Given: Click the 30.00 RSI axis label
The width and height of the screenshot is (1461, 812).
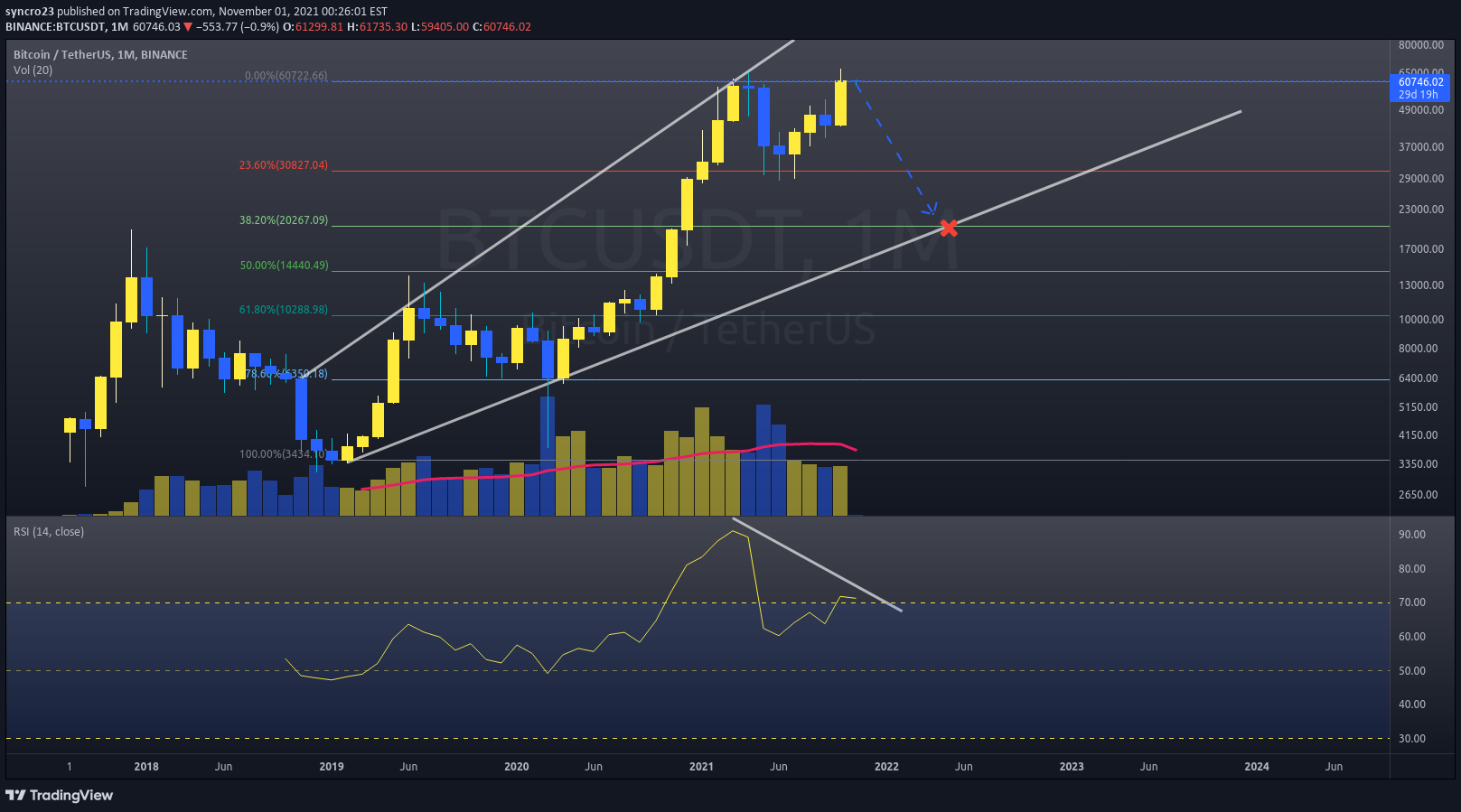Looking at the screenshot, I should [x=1412, y=739].
